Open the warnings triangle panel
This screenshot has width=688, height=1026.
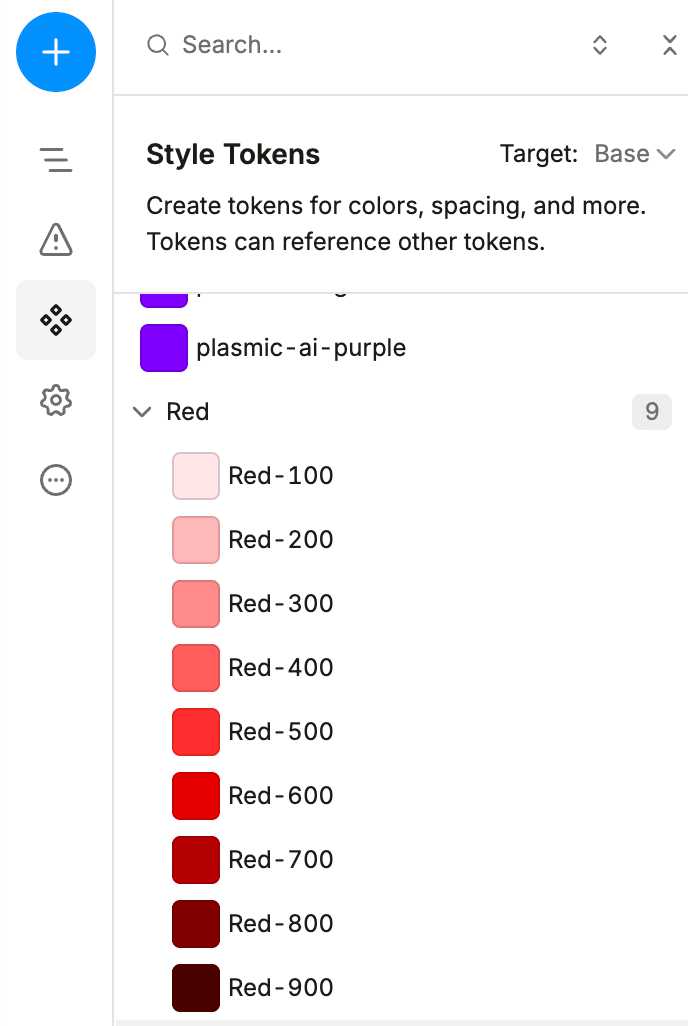pos(56,239)
